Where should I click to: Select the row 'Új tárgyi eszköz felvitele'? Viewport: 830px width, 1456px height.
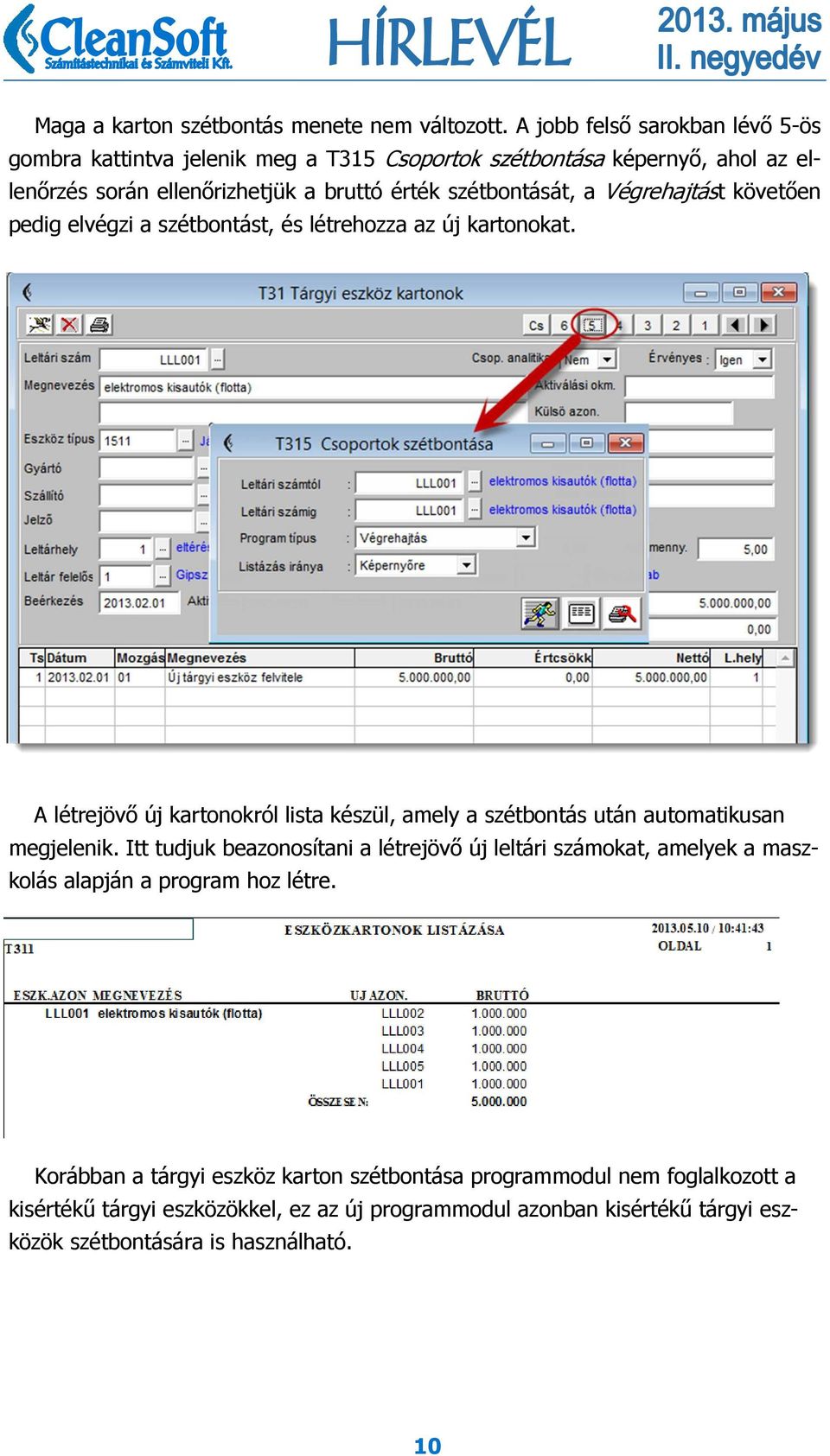[397, 677]
